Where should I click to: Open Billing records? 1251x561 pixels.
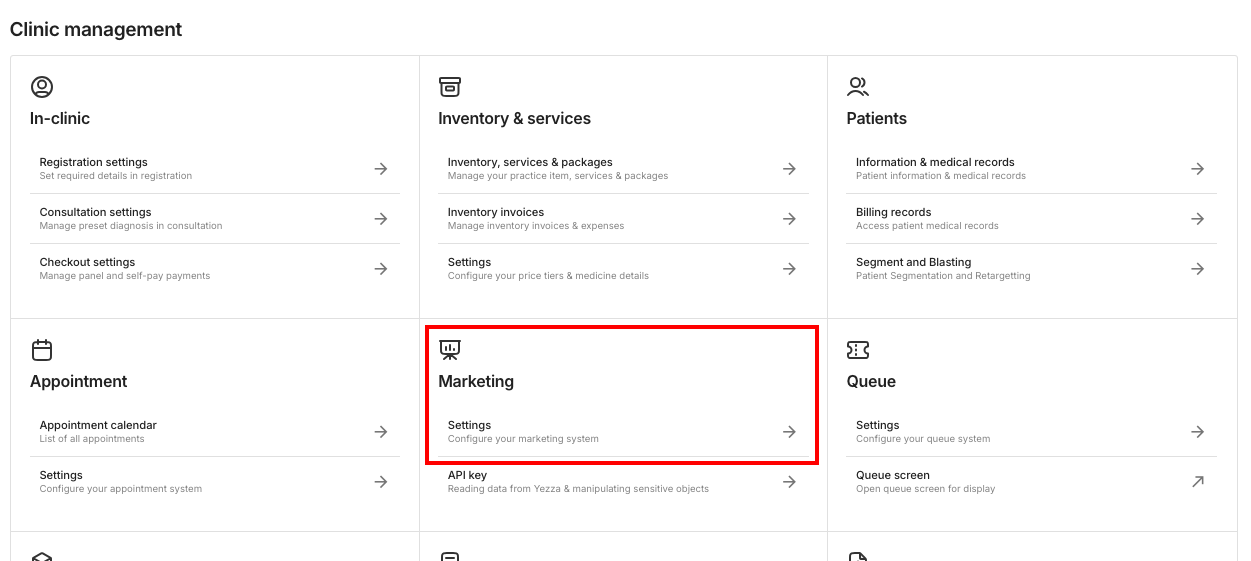pos(1031,219)
